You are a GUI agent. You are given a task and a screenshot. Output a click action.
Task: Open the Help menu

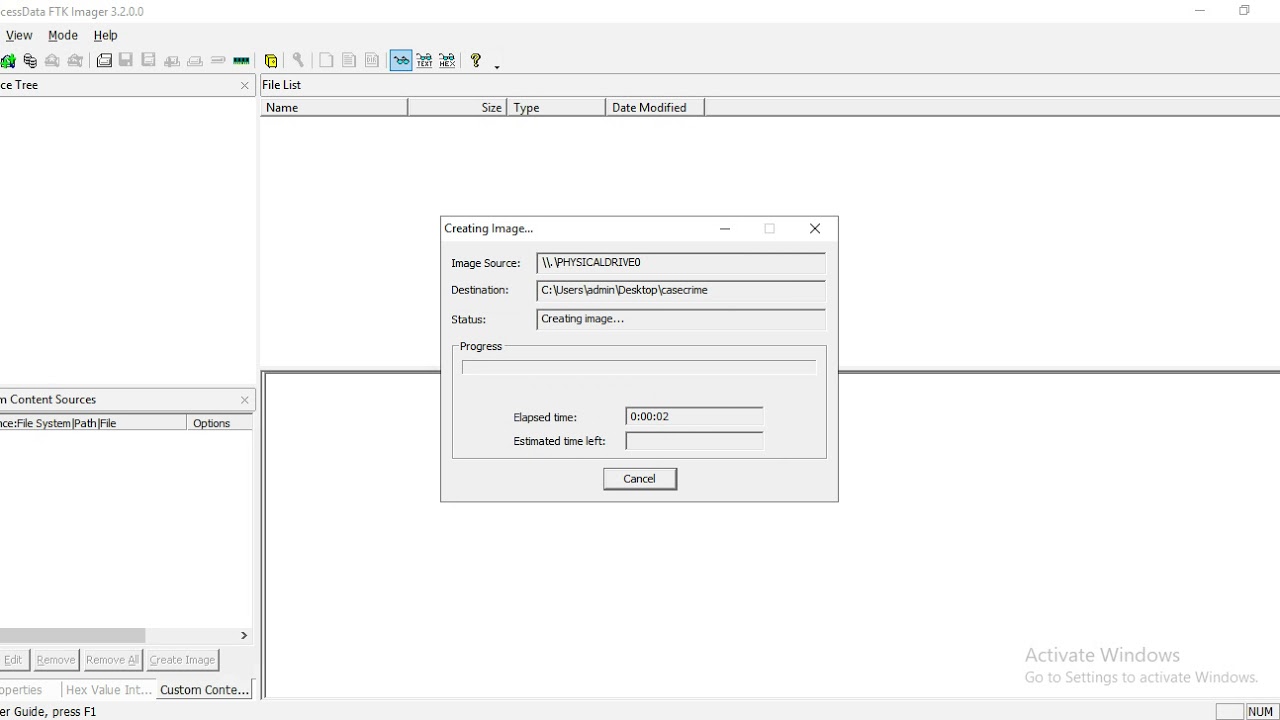point(105,35)
